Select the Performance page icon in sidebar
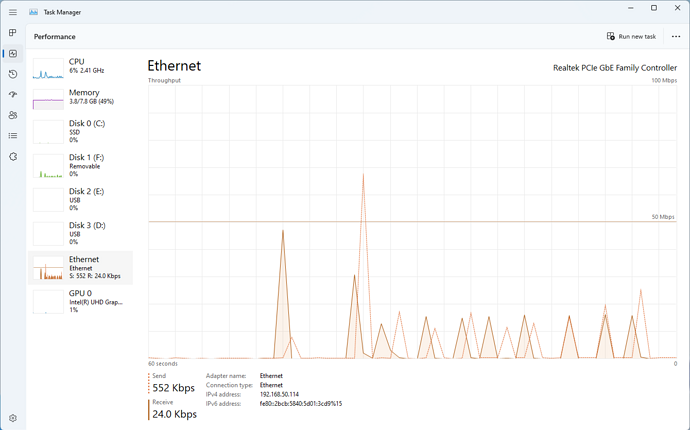690x430 pixels. [13, 53]
